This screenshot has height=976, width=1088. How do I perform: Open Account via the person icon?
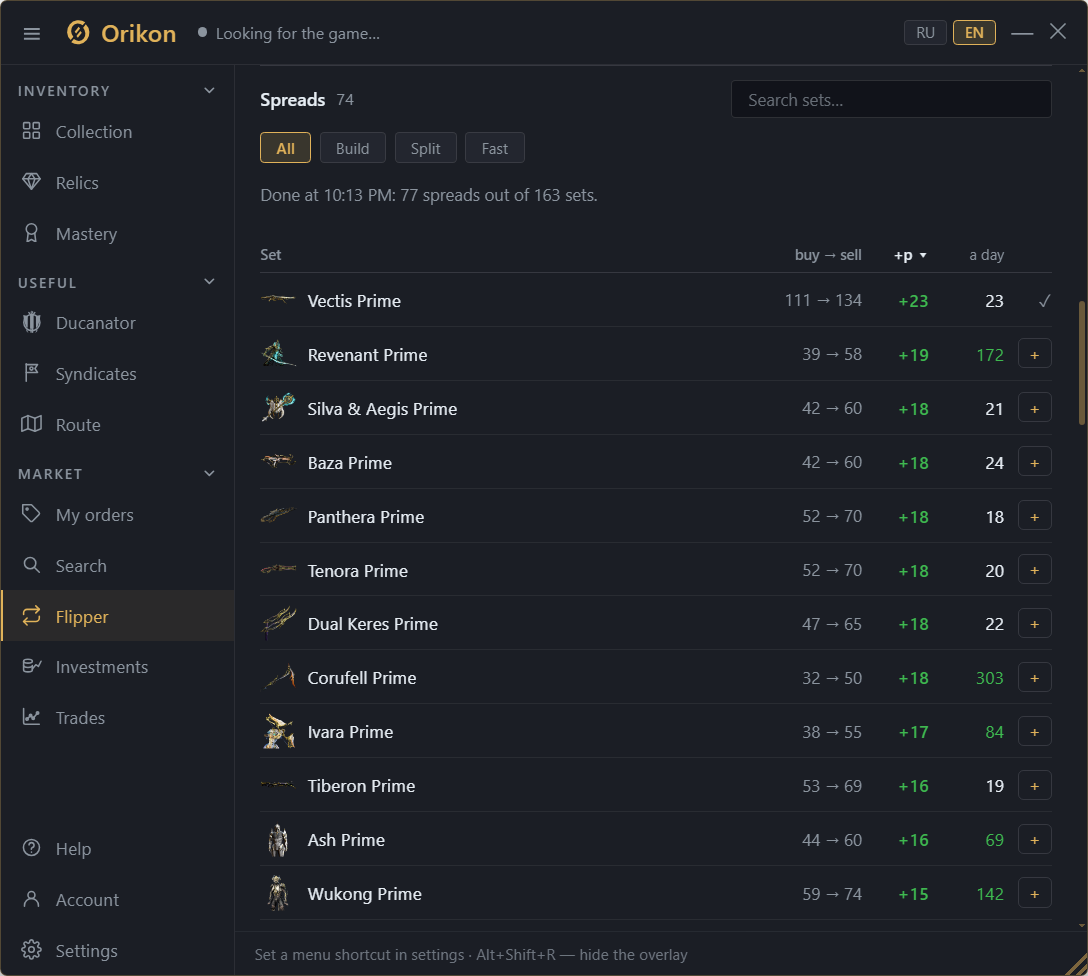pyautogui.click(x=31, y=899)
